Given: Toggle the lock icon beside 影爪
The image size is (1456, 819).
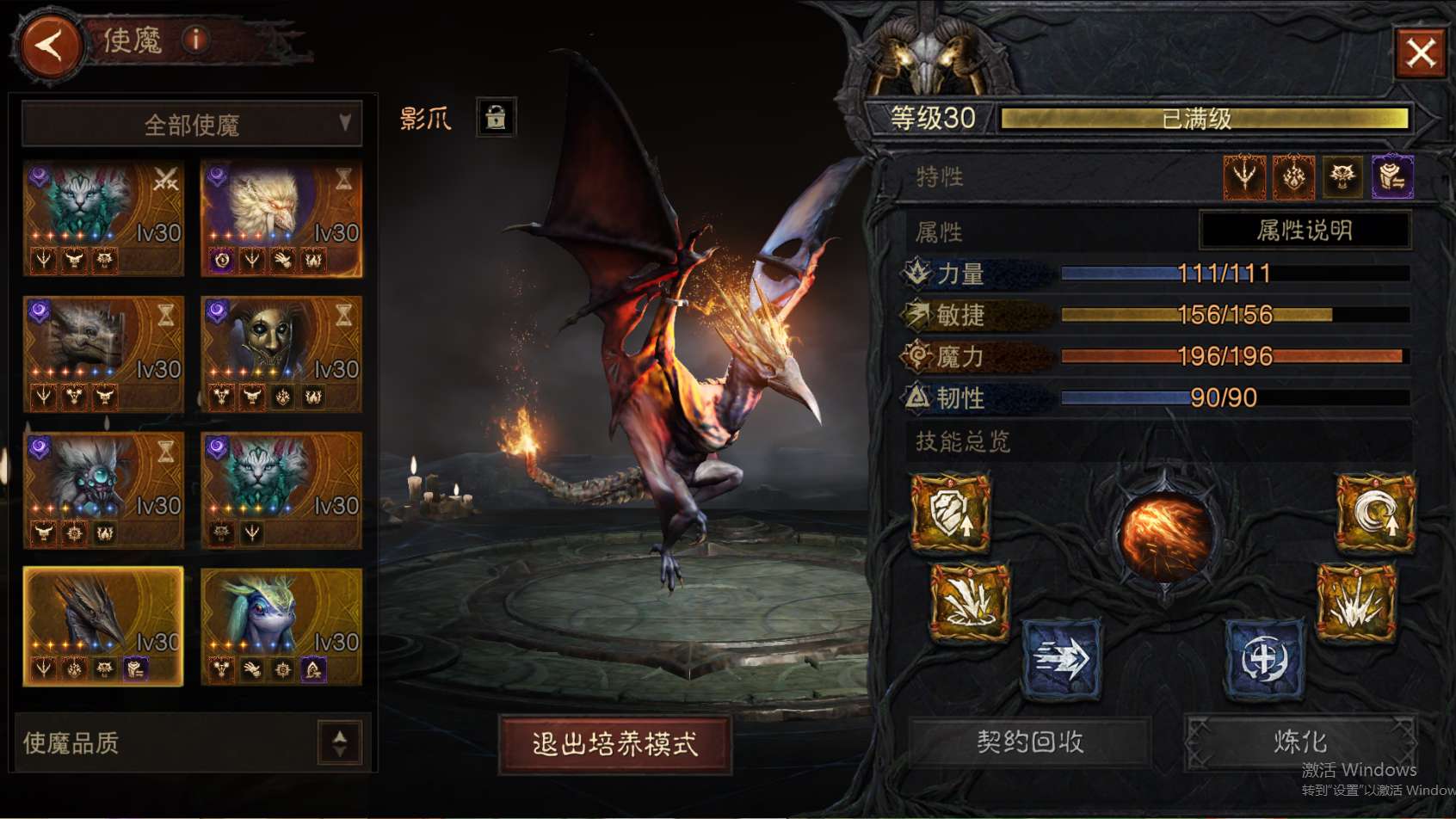Looking at the screenshot, I should (496, 117).
